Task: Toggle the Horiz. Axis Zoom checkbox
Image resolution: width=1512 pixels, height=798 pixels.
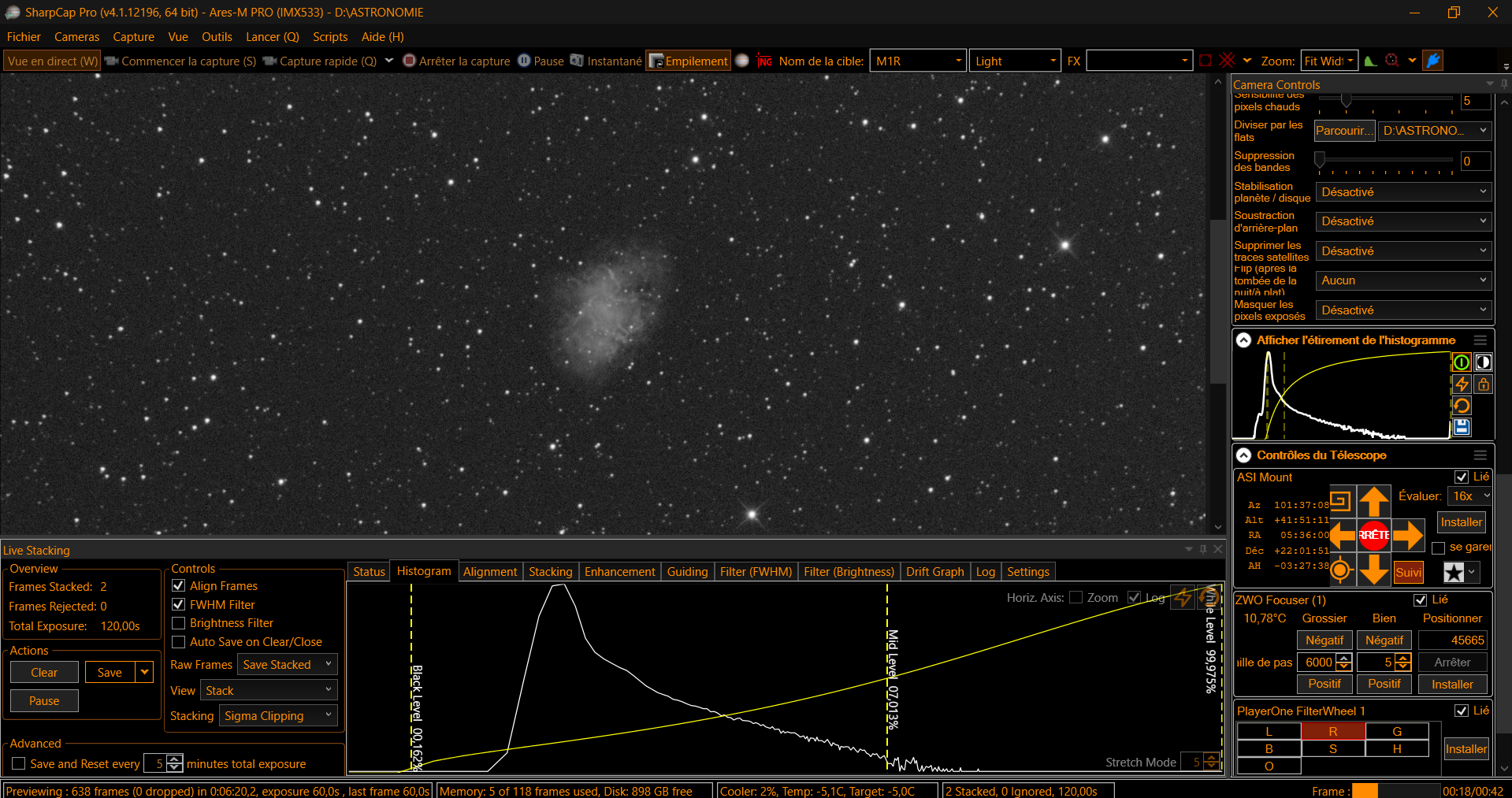Action: click(x=1075, y=597)
